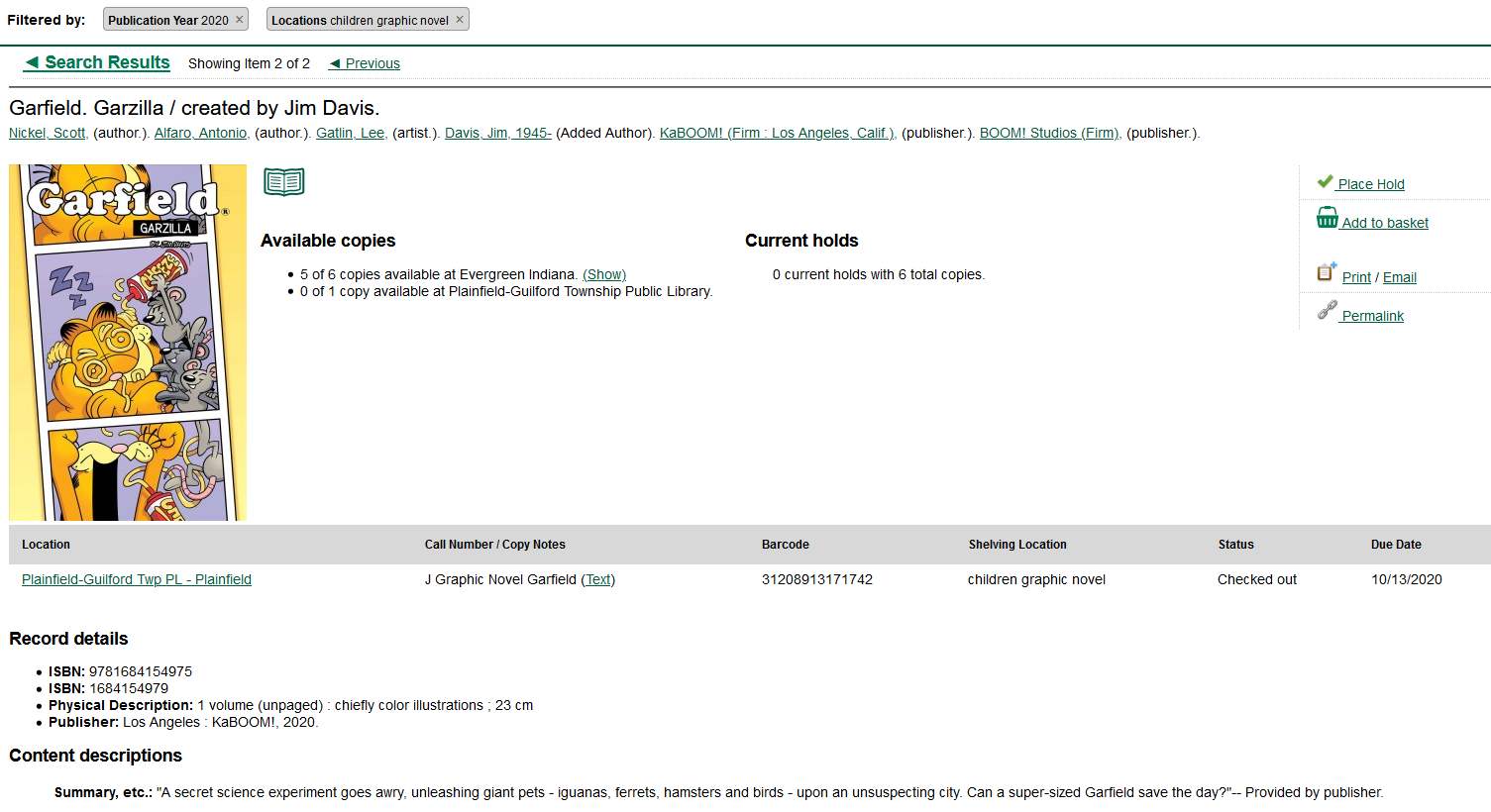Screen dimensions: 1491x812
Task: Click the Email link
Action: (1399, 277)
